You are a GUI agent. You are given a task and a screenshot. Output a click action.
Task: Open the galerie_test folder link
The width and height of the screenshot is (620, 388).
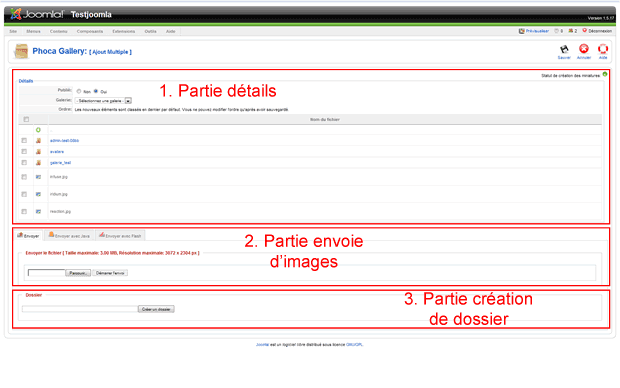pos(60,163)
